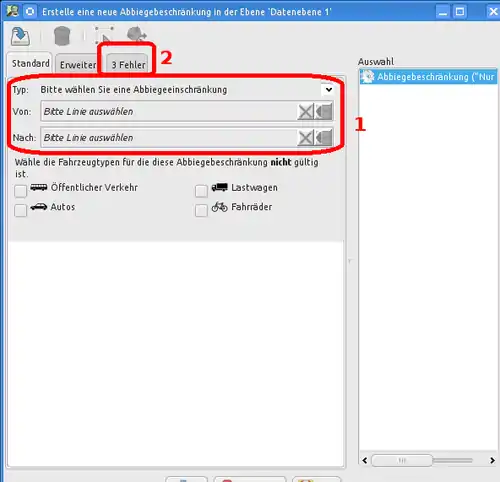The height and width of the screenshot is (482, 500).
Task: Set Von line from selection icon
Action: (324, 112)
